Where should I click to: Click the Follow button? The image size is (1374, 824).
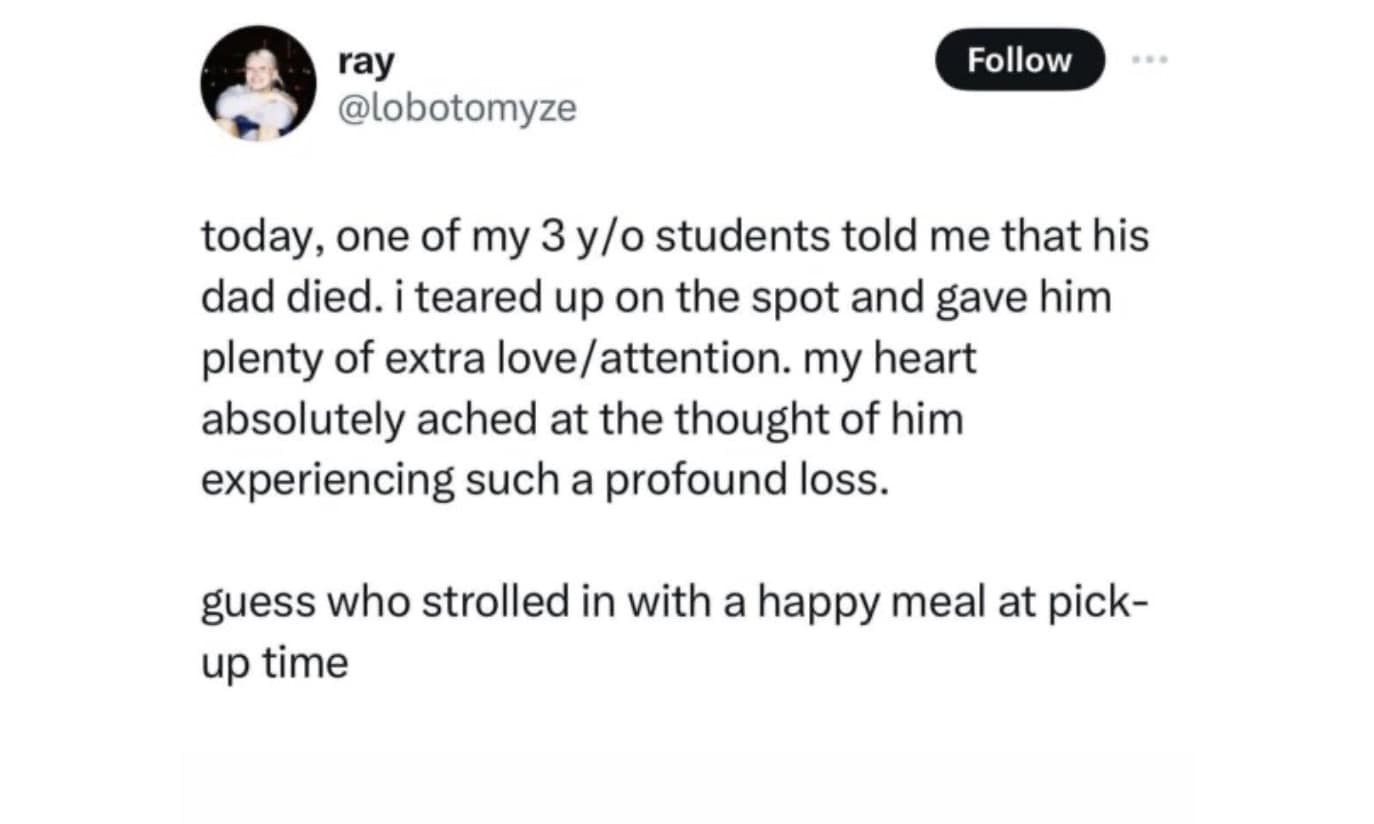[1018, 60]
